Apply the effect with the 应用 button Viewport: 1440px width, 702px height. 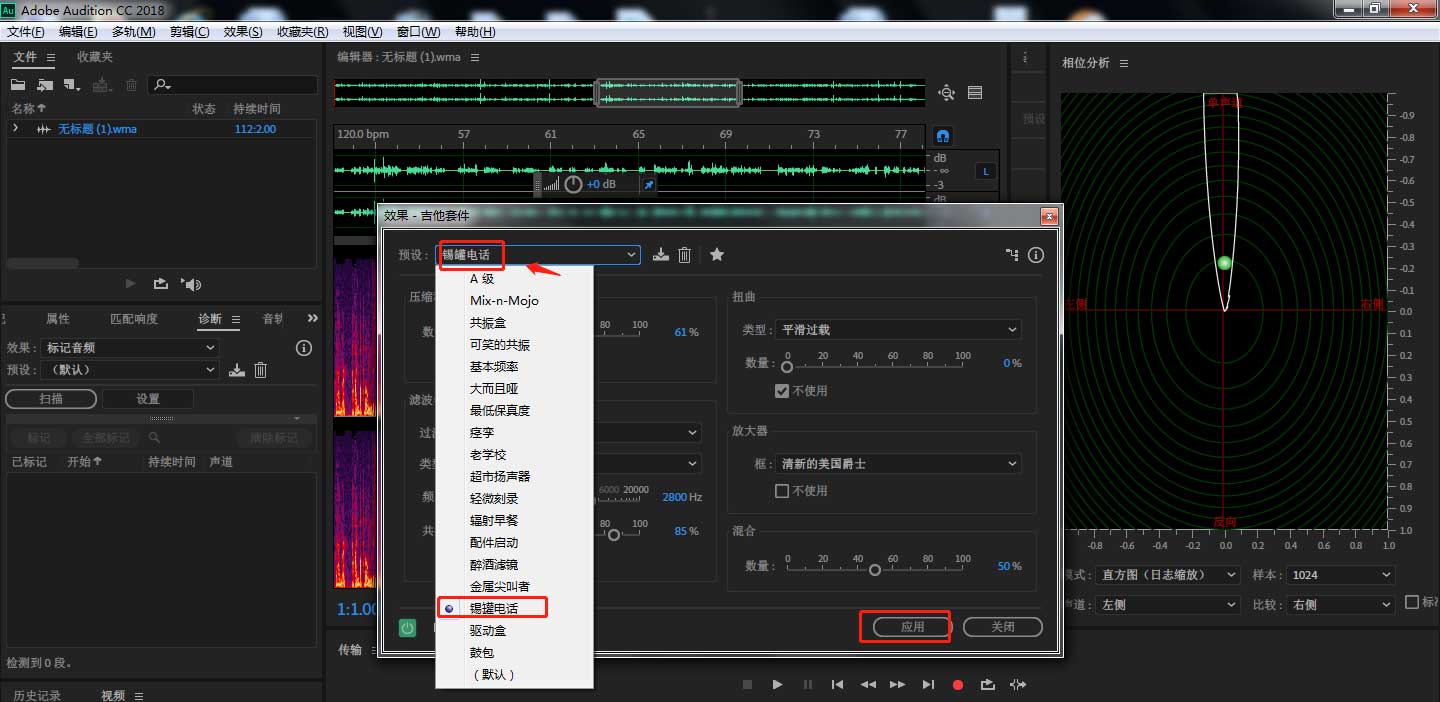pyautogui.click(x=905, y=626)
